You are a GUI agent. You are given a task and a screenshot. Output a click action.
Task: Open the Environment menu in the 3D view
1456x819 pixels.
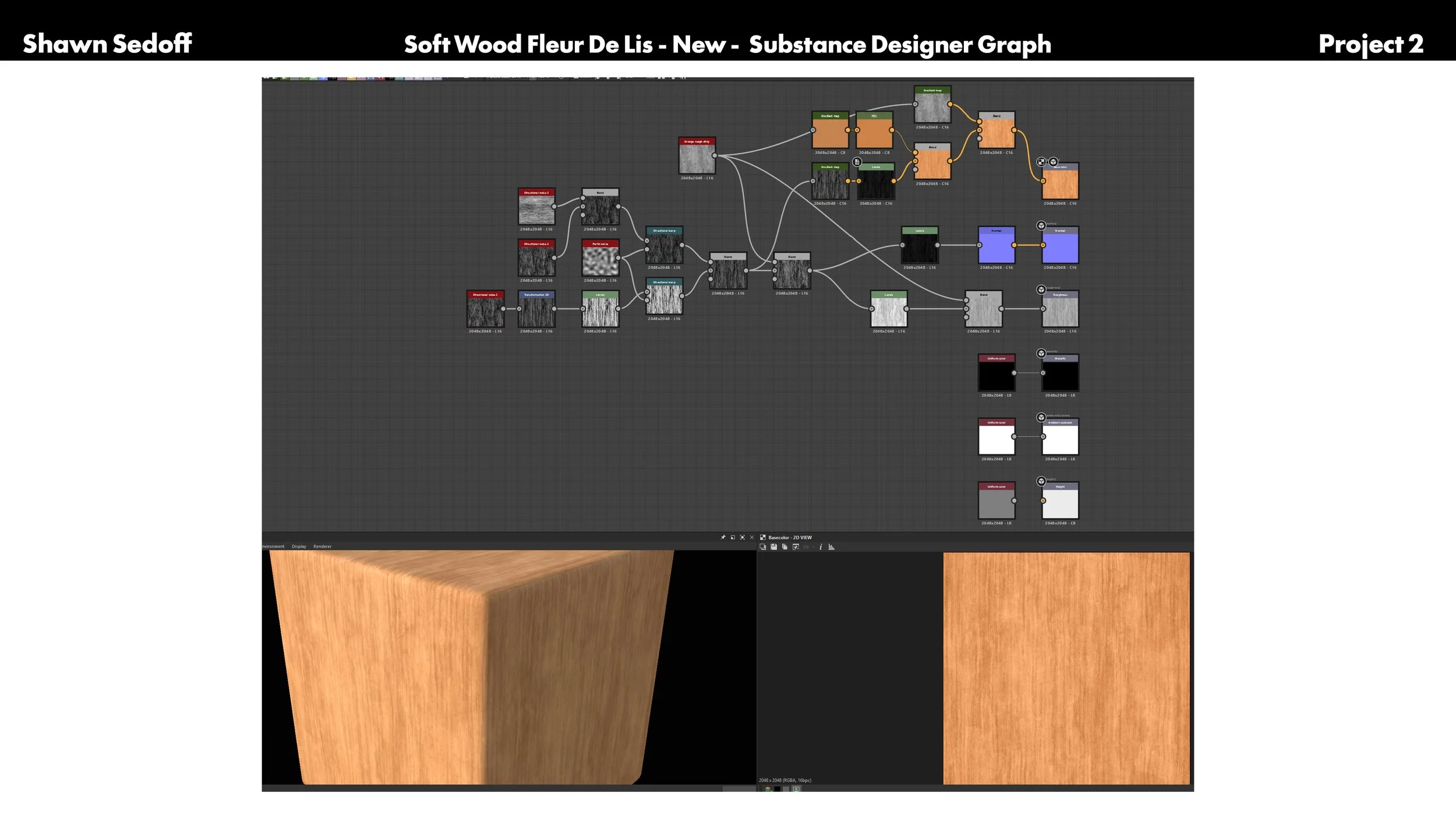point(273,546)
